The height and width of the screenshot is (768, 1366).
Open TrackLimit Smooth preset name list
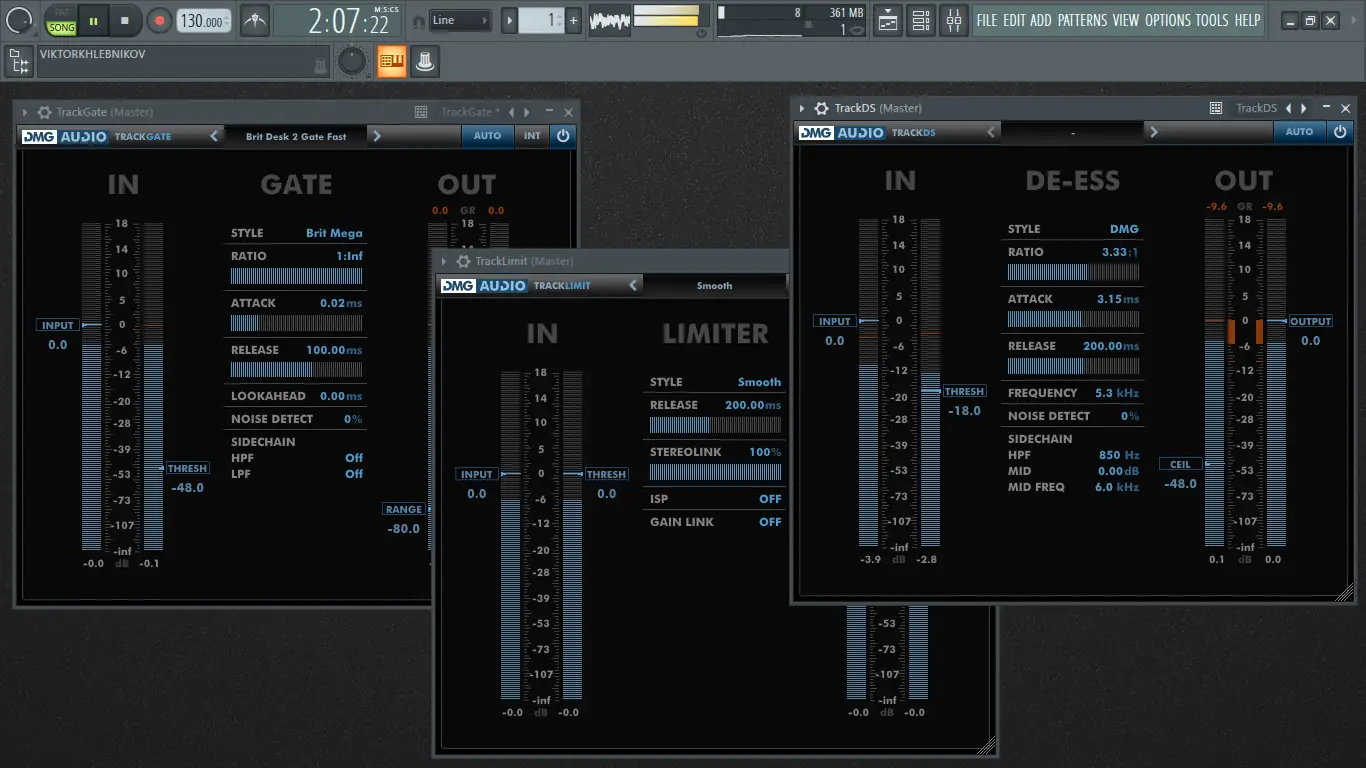pyautogui.click(x=714, y=285)
